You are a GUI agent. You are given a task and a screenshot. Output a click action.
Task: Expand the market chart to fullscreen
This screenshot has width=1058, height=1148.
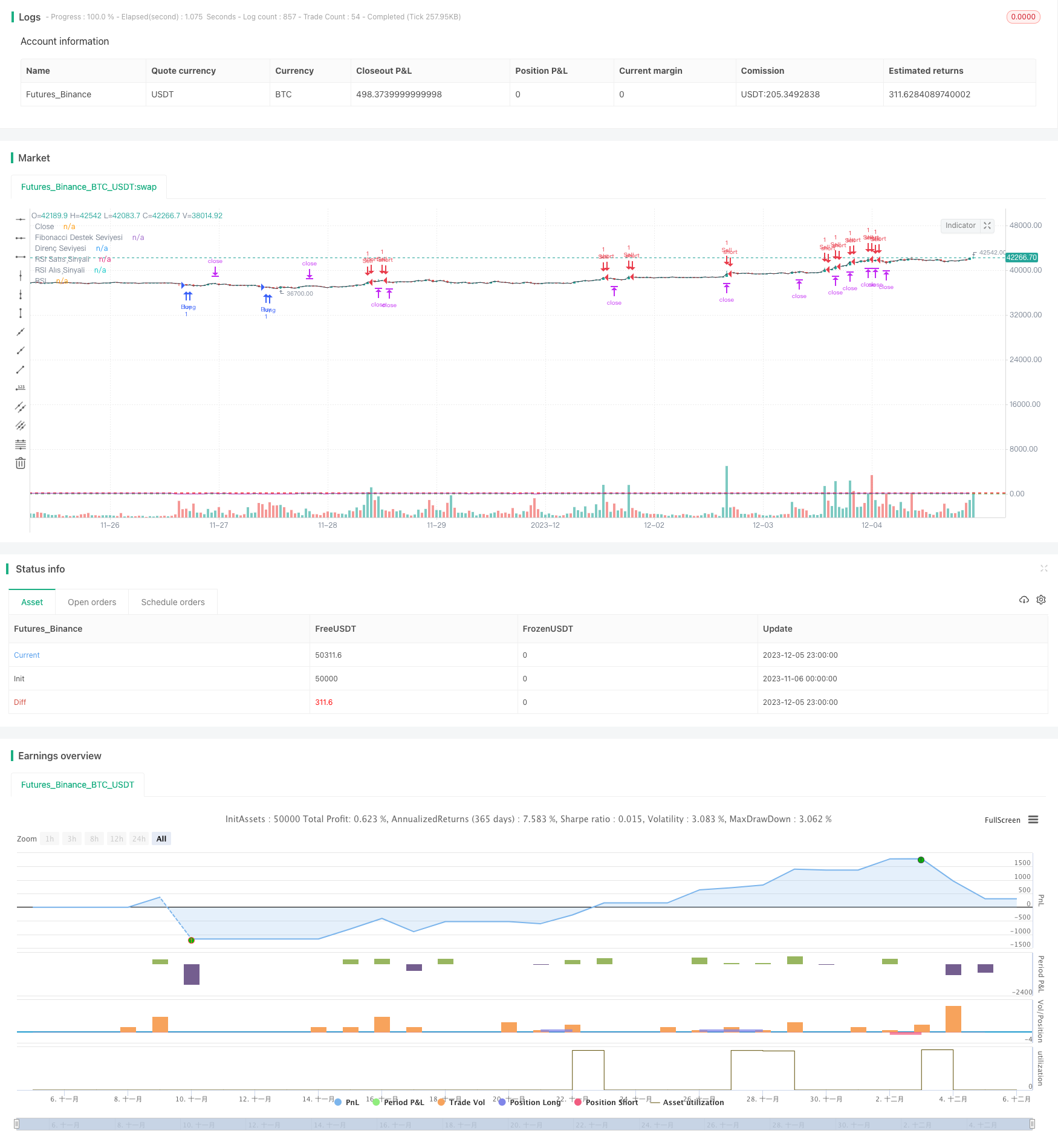tap(987, 225)
